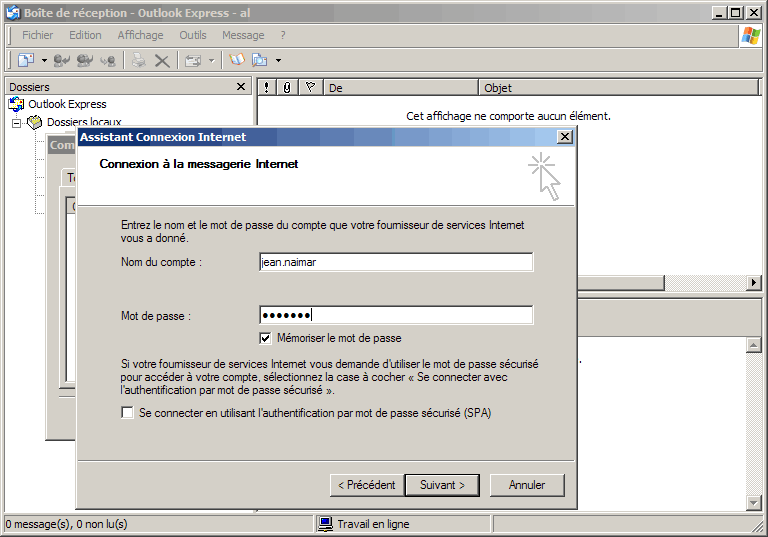Open the Address Book icon
The width and height of the screenshot is (768, 537).
(237, 61)
